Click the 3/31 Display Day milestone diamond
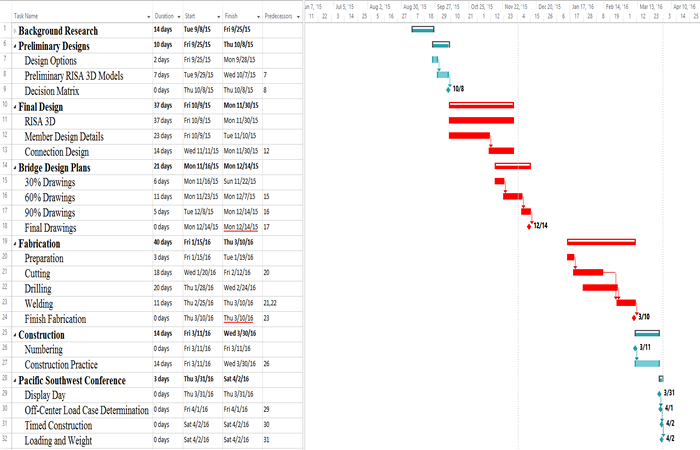Image resolution: width=700 pixels, height=450 pixels. point(661,393)
